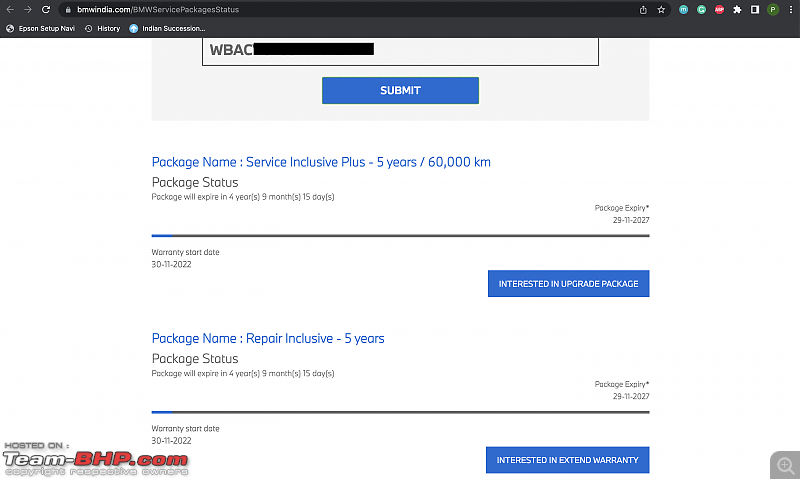Select Repair Inclusive warranty start date 30-11-2022
This screenshot has width=800, height=479.
click(171, 441)
